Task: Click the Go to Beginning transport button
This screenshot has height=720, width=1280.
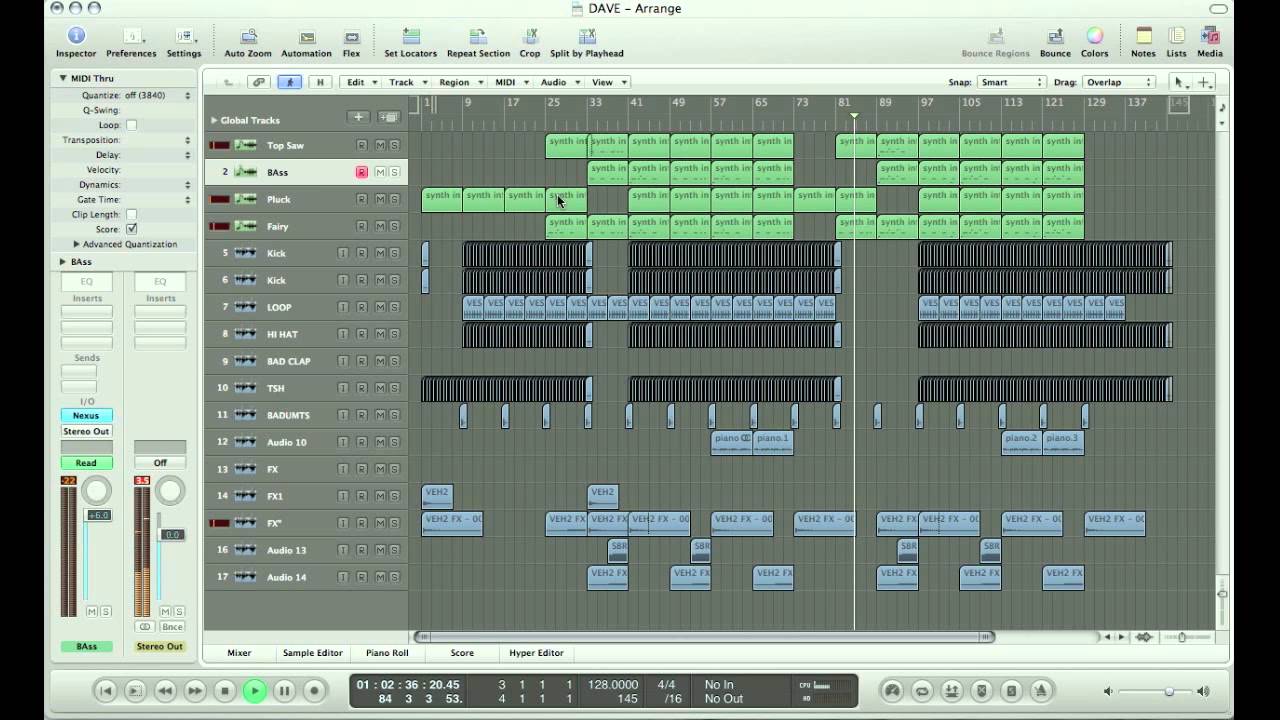Action: (105, 690)
